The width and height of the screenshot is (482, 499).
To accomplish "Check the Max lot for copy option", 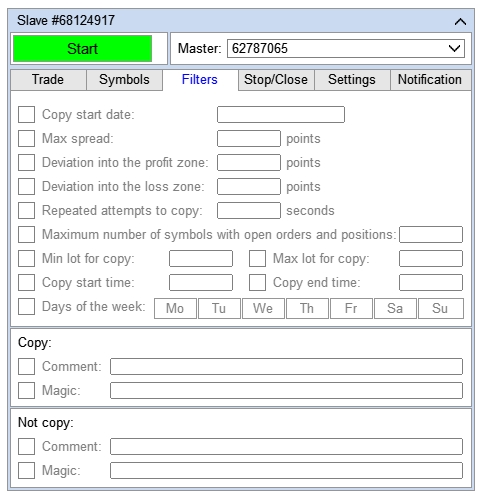I will click(x=257, y=259).
